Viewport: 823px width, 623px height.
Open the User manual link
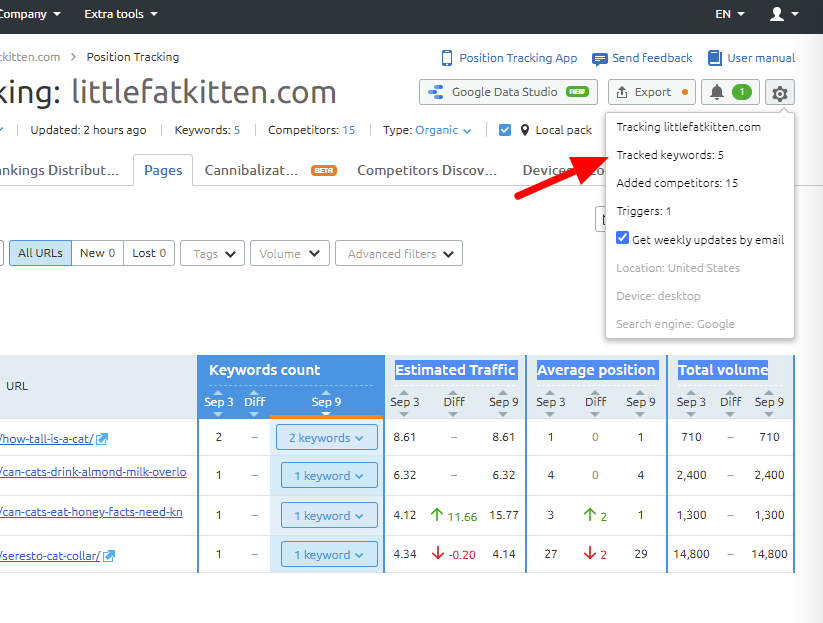coord(761,58)
